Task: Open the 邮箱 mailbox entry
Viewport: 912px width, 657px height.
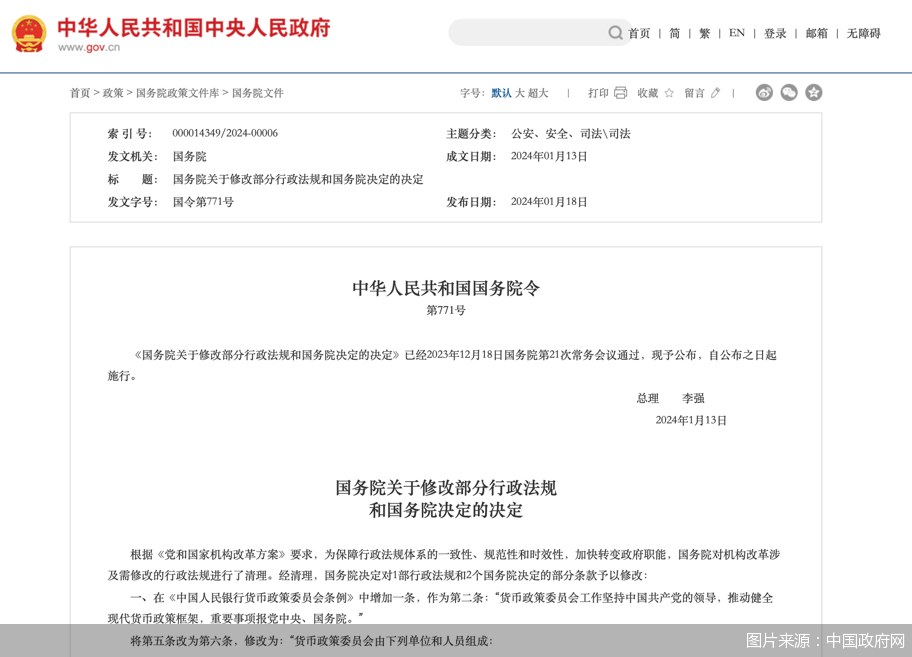Action: pyautogui.click(x=812, y=33)
